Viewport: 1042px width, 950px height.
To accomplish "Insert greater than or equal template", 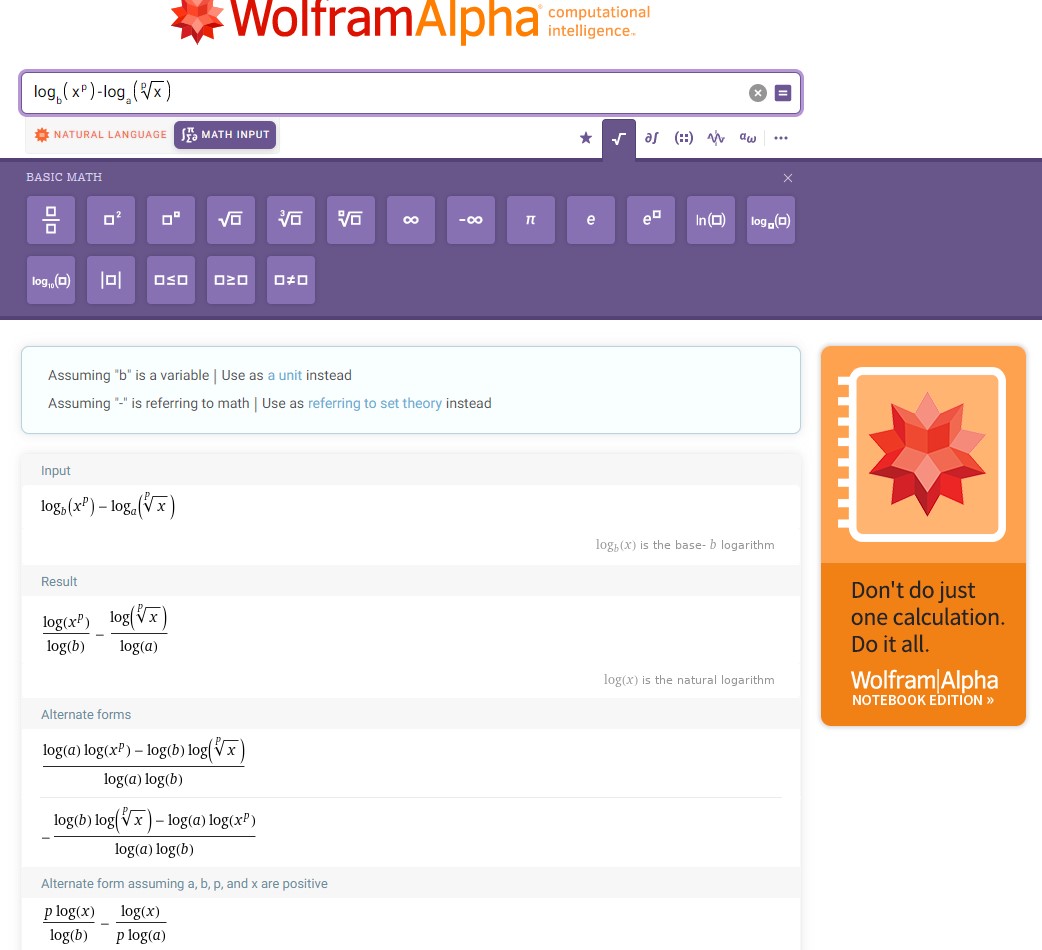I will point(231,280).
